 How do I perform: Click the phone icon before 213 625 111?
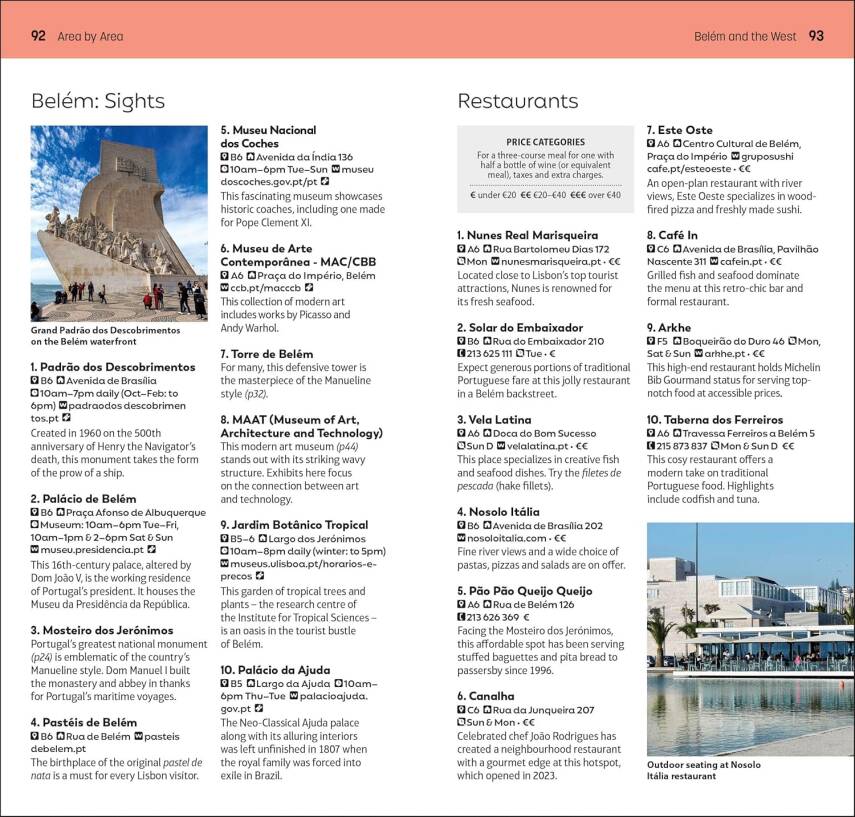(x=460, y=351)
